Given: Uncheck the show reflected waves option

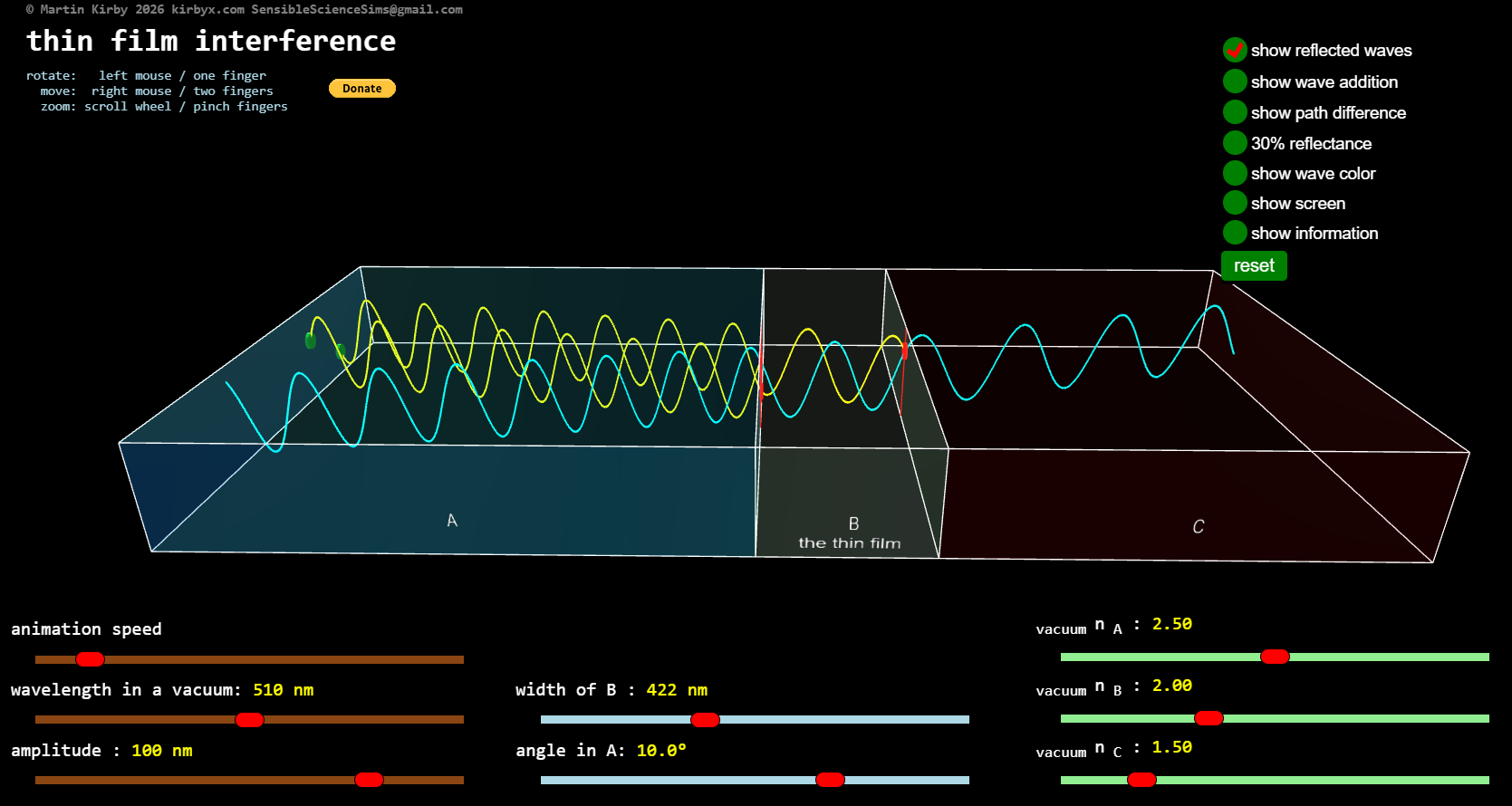Looking at the screenshot, I should pos(1235,50).
